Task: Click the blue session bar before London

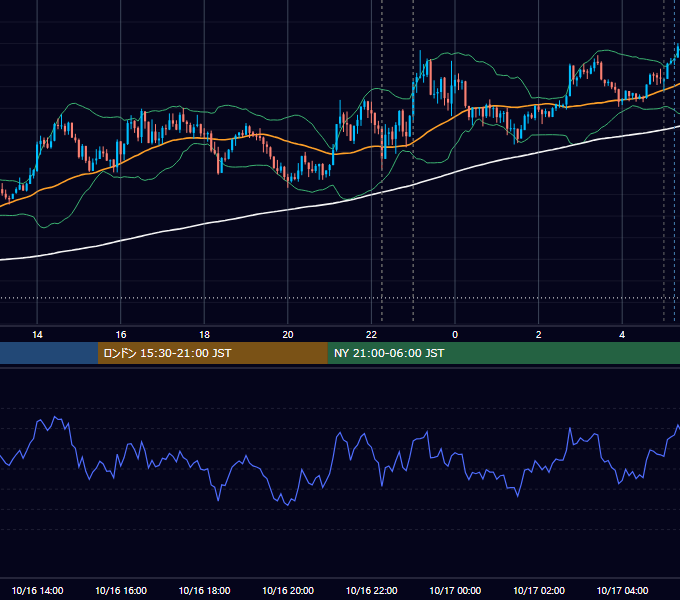Action: pyautogui.click(x=49, y=353)
